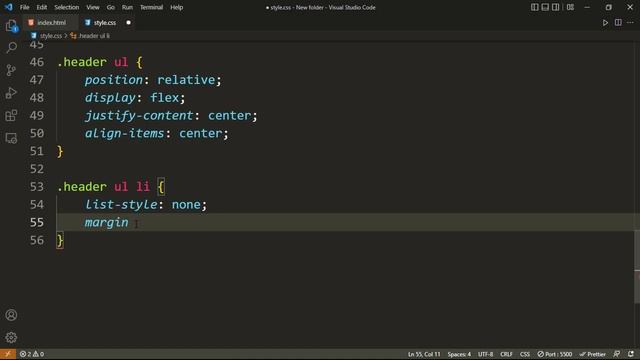Open the View menu
Screen dimensions: 640x360
93,7
